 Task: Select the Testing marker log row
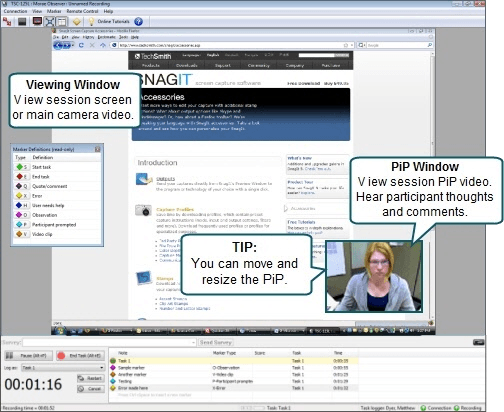(234, 381)
